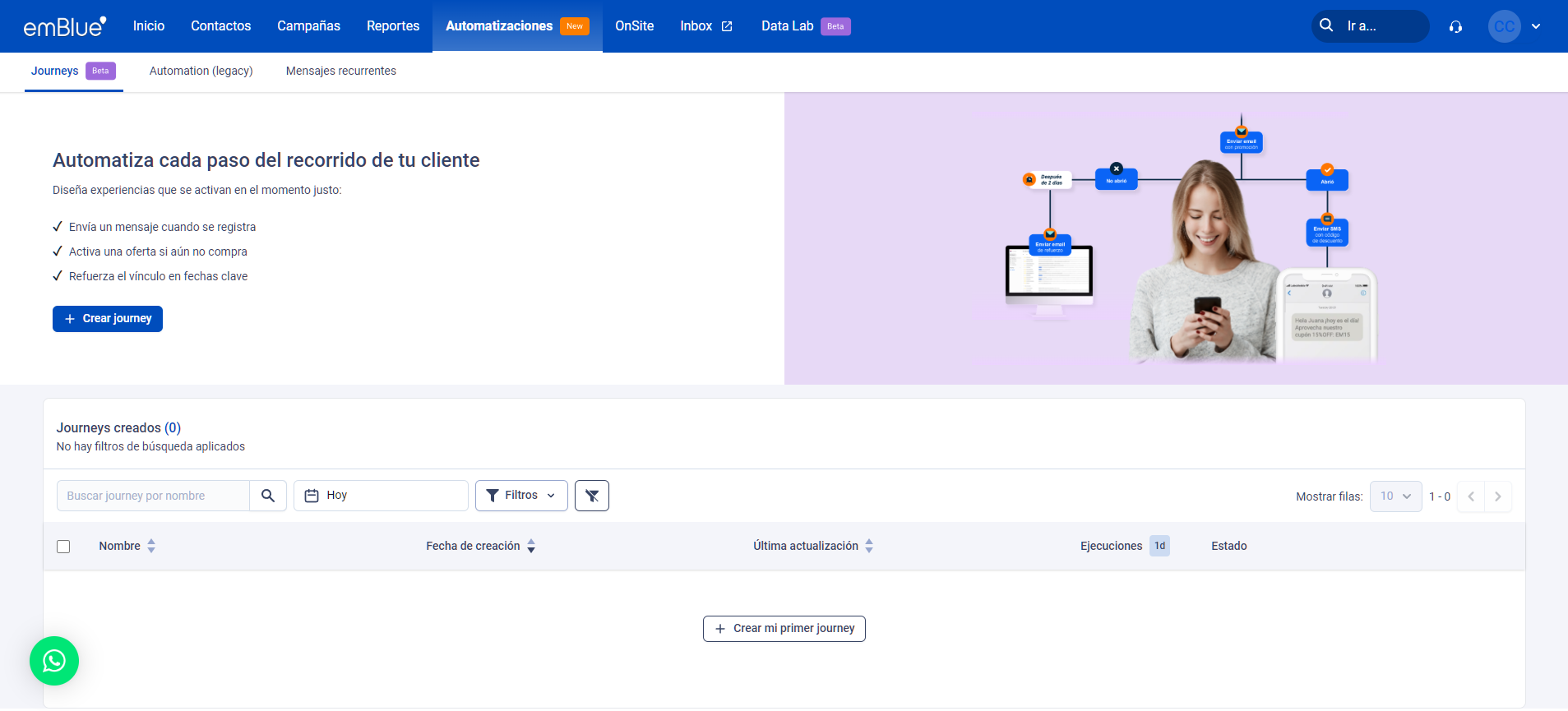Toggle the select-all checkbox in table header
This screenshot has width=1568, height=711.
(63, 547)
